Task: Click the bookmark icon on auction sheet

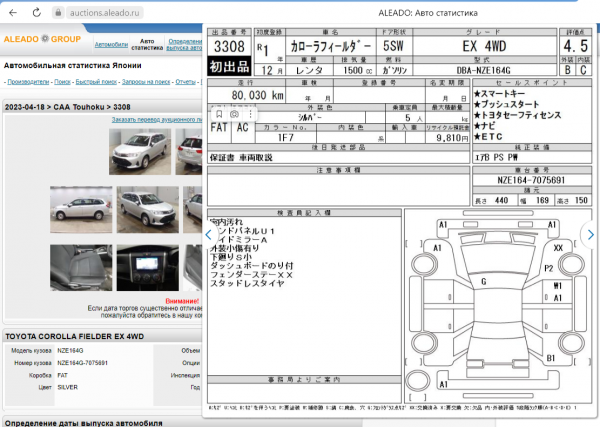Action: tap(219, 114)
